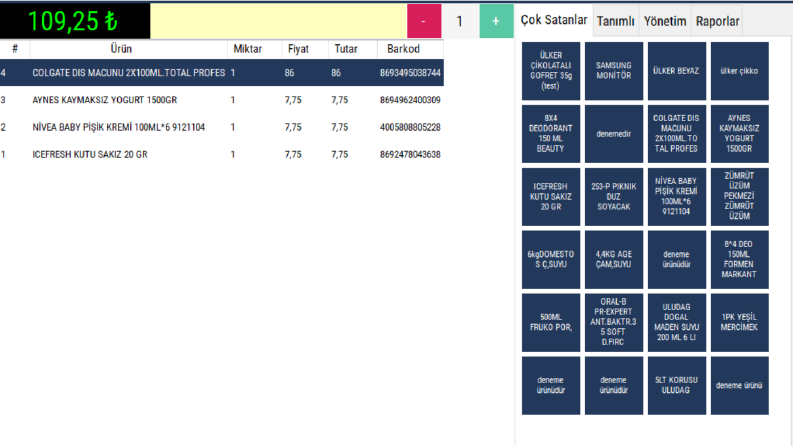Add 500ML FRUKO POR, product tile
This screenshot has height=446, width=793.
[551, 323]
